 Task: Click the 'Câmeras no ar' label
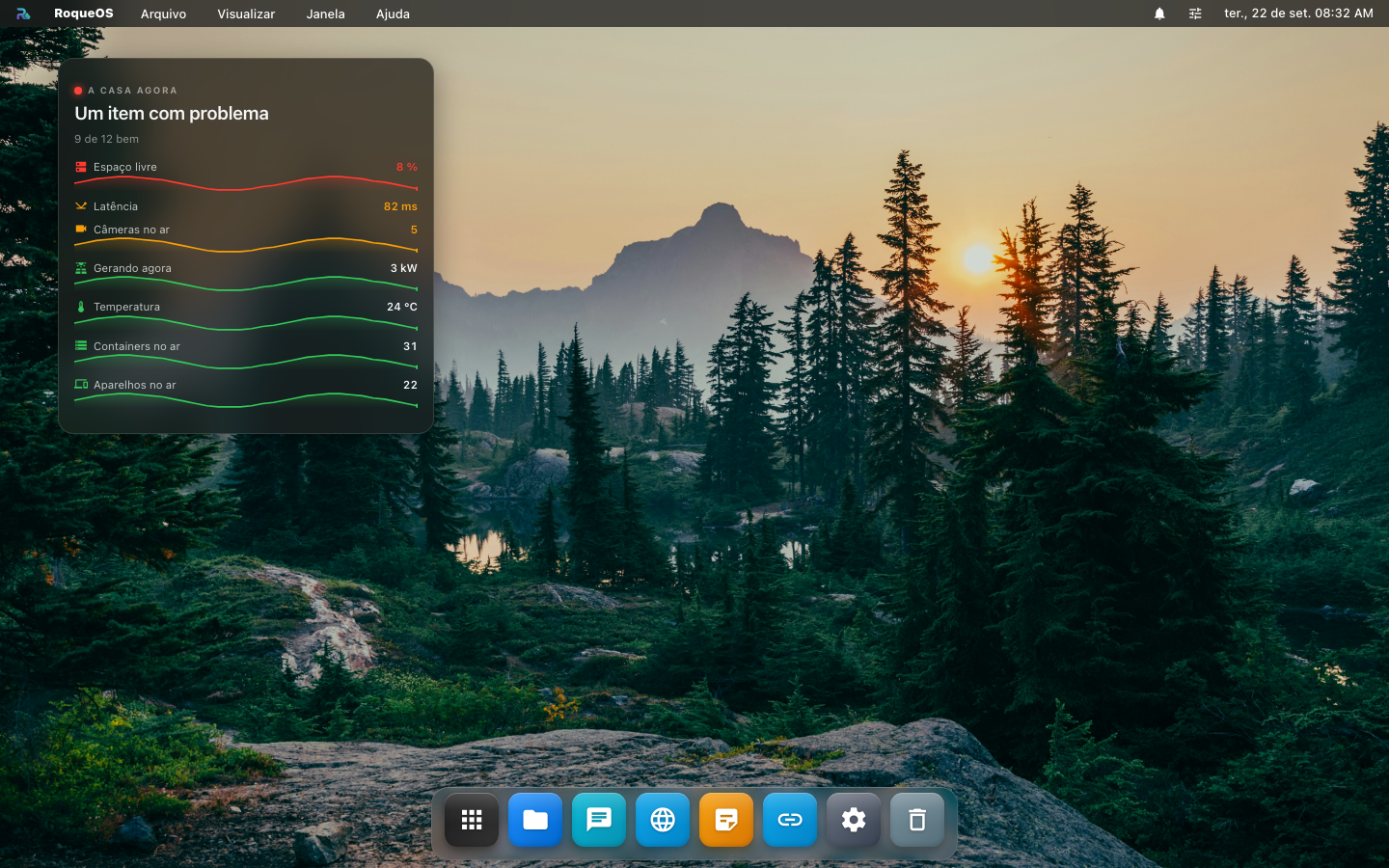click(x=131, y=230)
